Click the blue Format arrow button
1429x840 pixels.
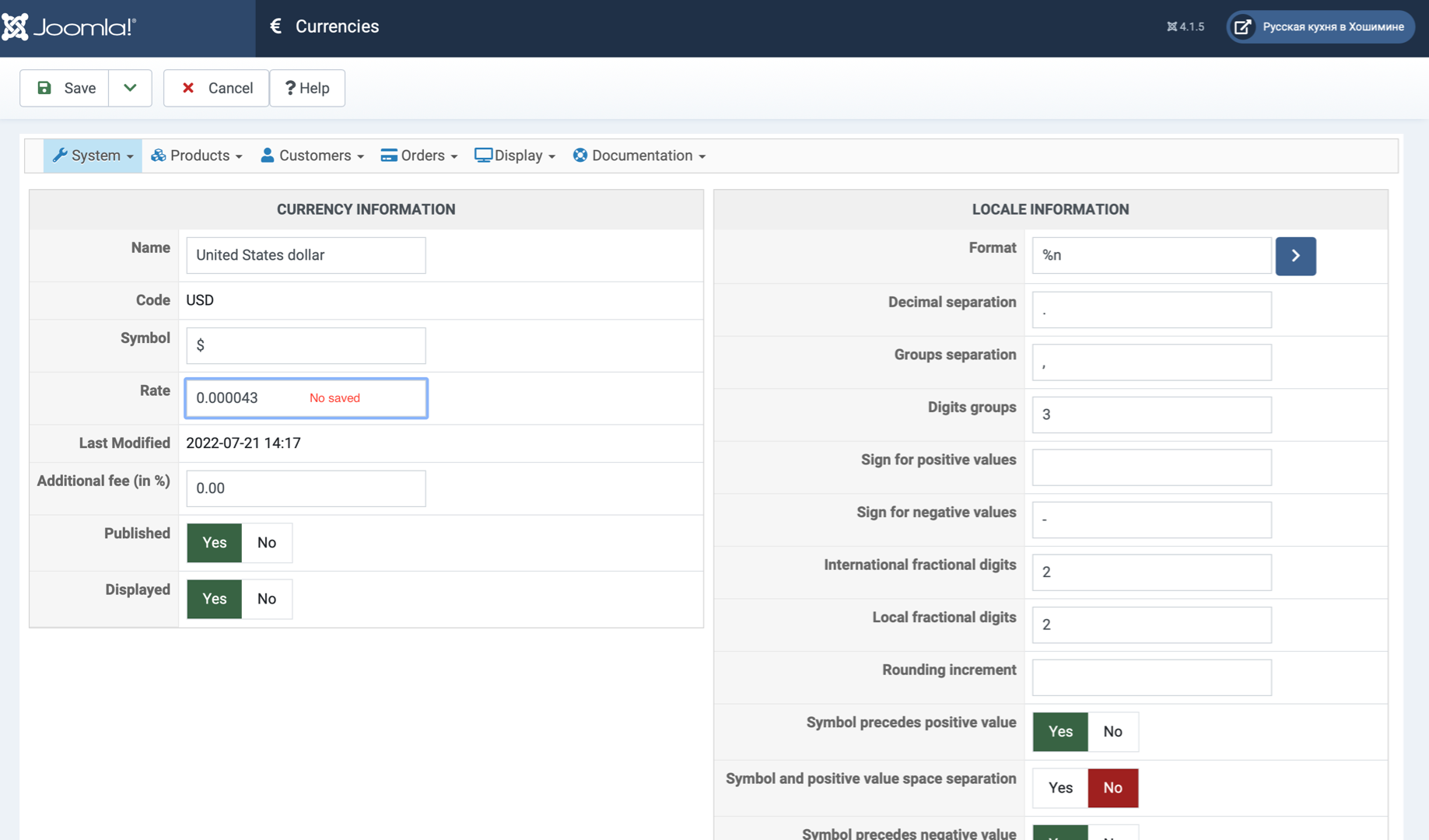tap(1295, 256)
